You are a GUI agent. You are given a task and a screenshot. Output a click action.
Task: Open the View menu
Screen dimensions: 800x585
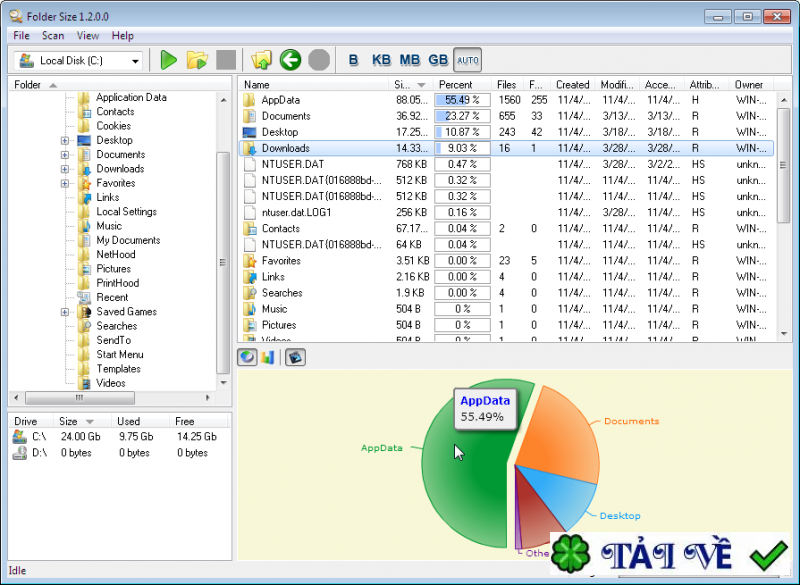88,36
